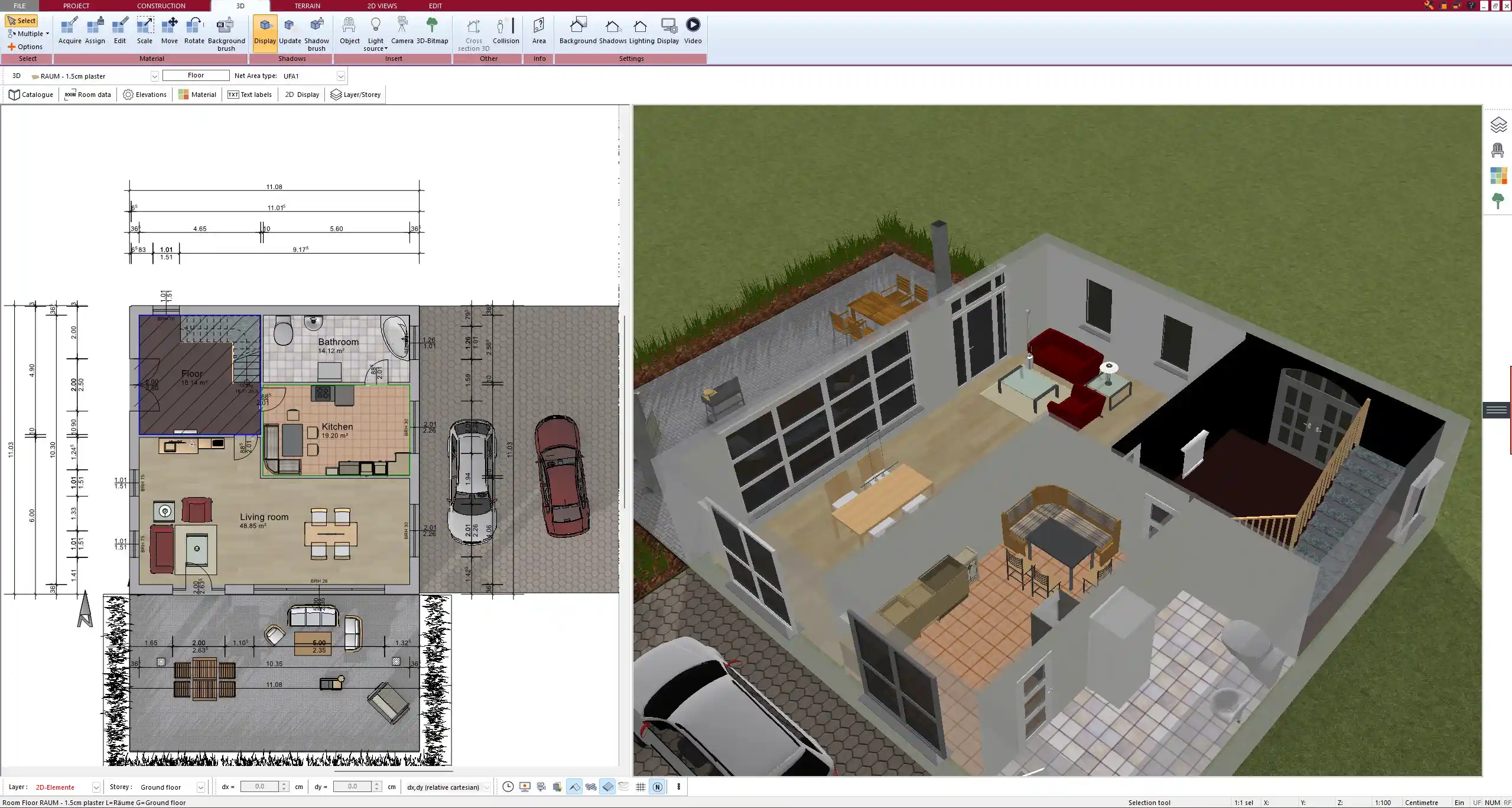The width and height of the screenshot is (1512, 808).
Task: Open the Storey dropdown showing Ground floor
Action: [199, 787]
